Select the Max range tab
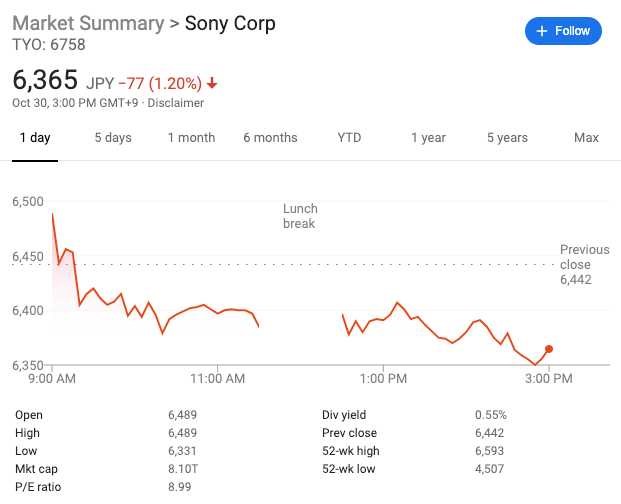The width and height of the screenshot is (621, 504). click(x=586, y=138)
